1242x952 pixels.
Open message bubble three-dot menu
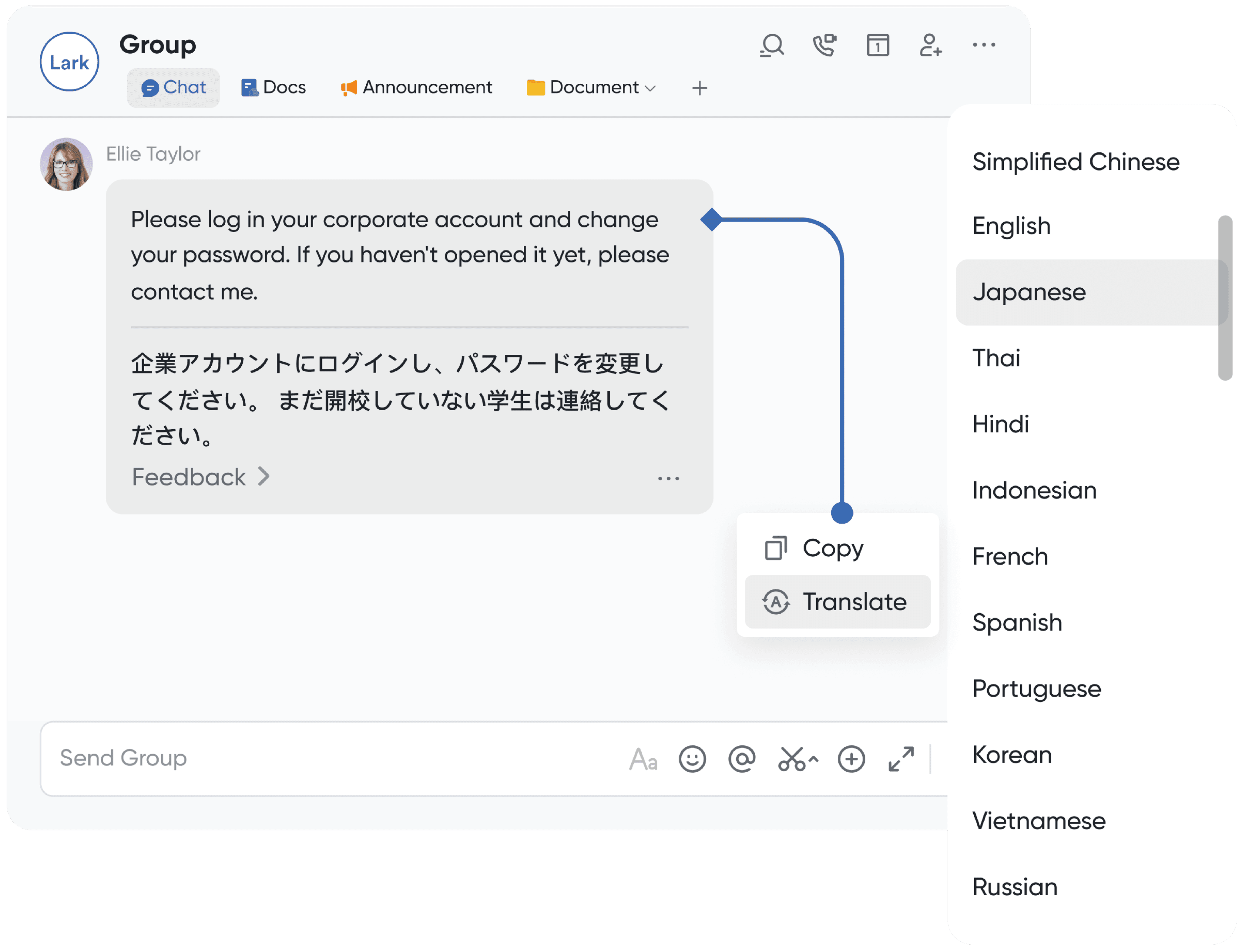click(x=668, y=479)
